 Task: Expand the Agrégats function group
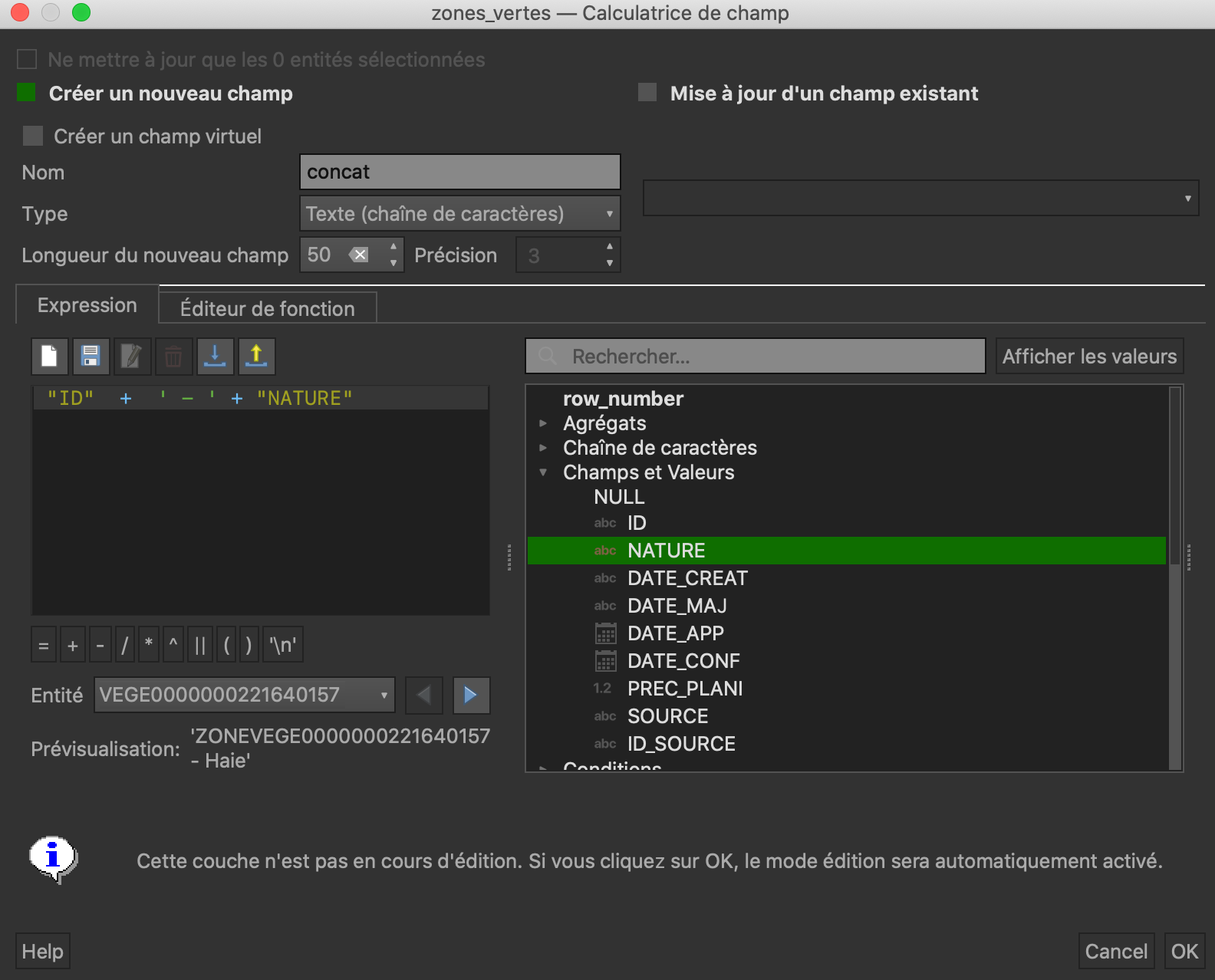[x=543, y=423]
